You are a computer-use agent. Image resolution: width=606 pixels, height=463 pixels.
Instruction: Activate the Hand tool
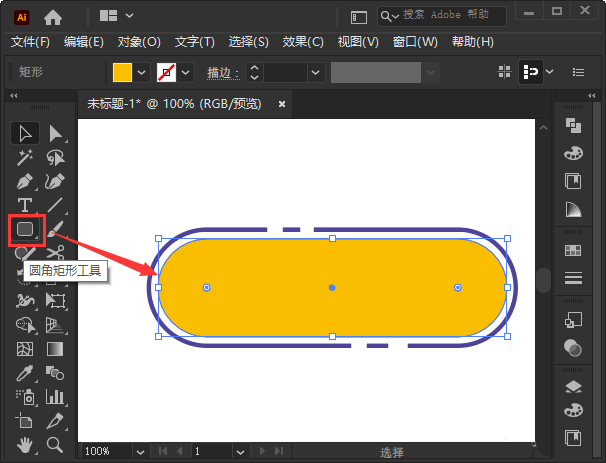pyautogui.click(x=25, y=444)
